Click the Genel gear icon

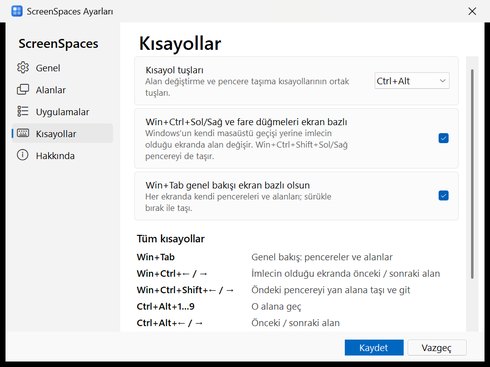point(23,68)
